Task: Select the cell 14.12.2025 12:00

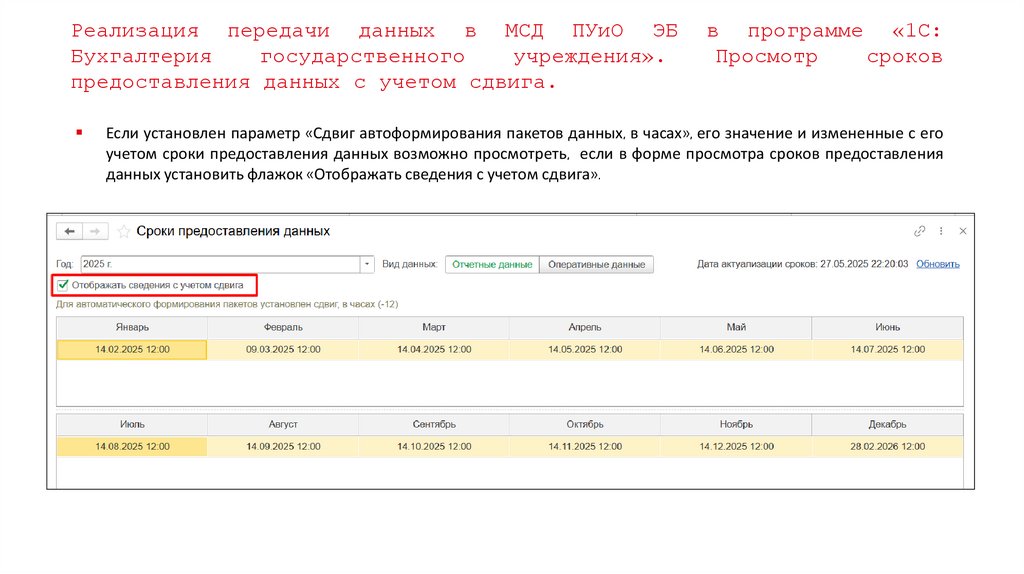Action: point(736,447)
